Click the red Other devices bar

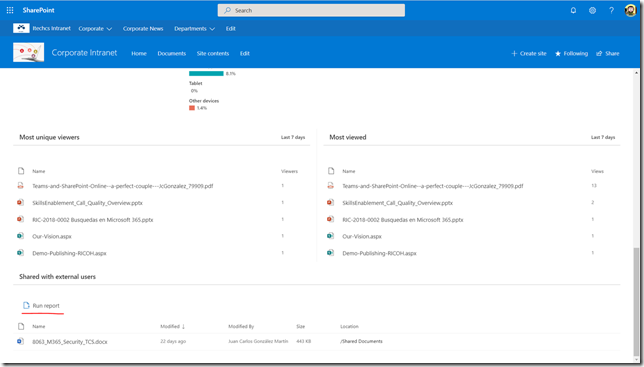coord(192,108)
